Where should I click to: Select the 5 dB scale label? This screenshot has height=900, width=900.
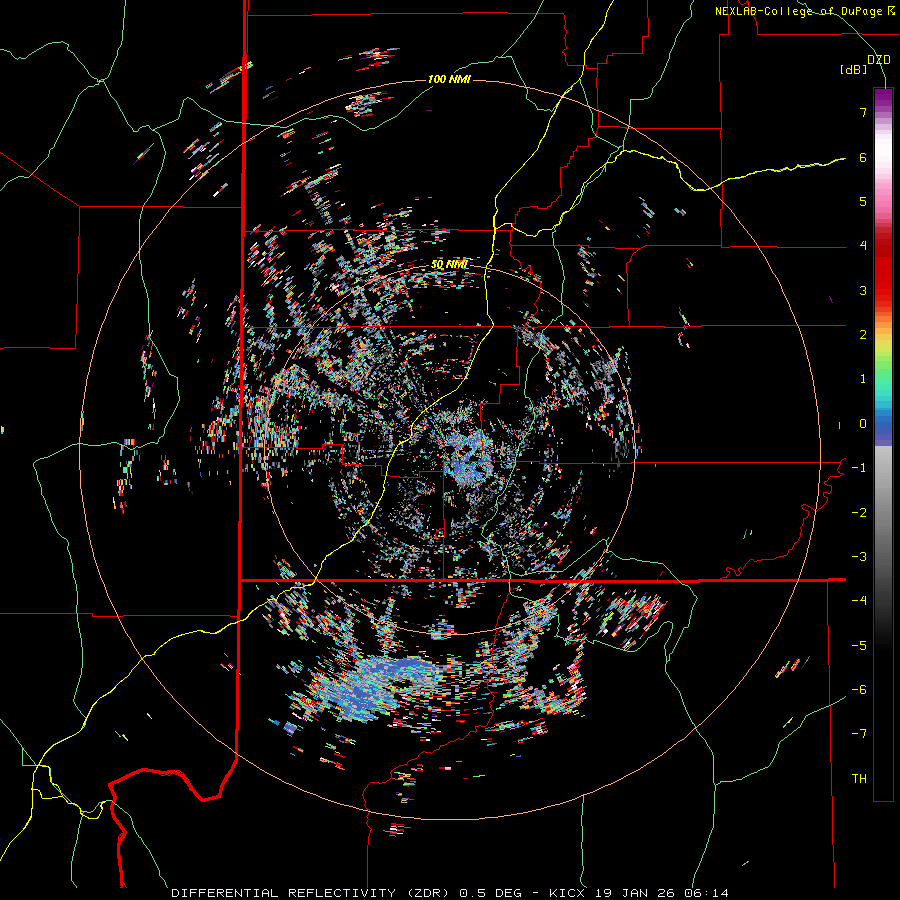pyautogui.click(x=863, y=201)
